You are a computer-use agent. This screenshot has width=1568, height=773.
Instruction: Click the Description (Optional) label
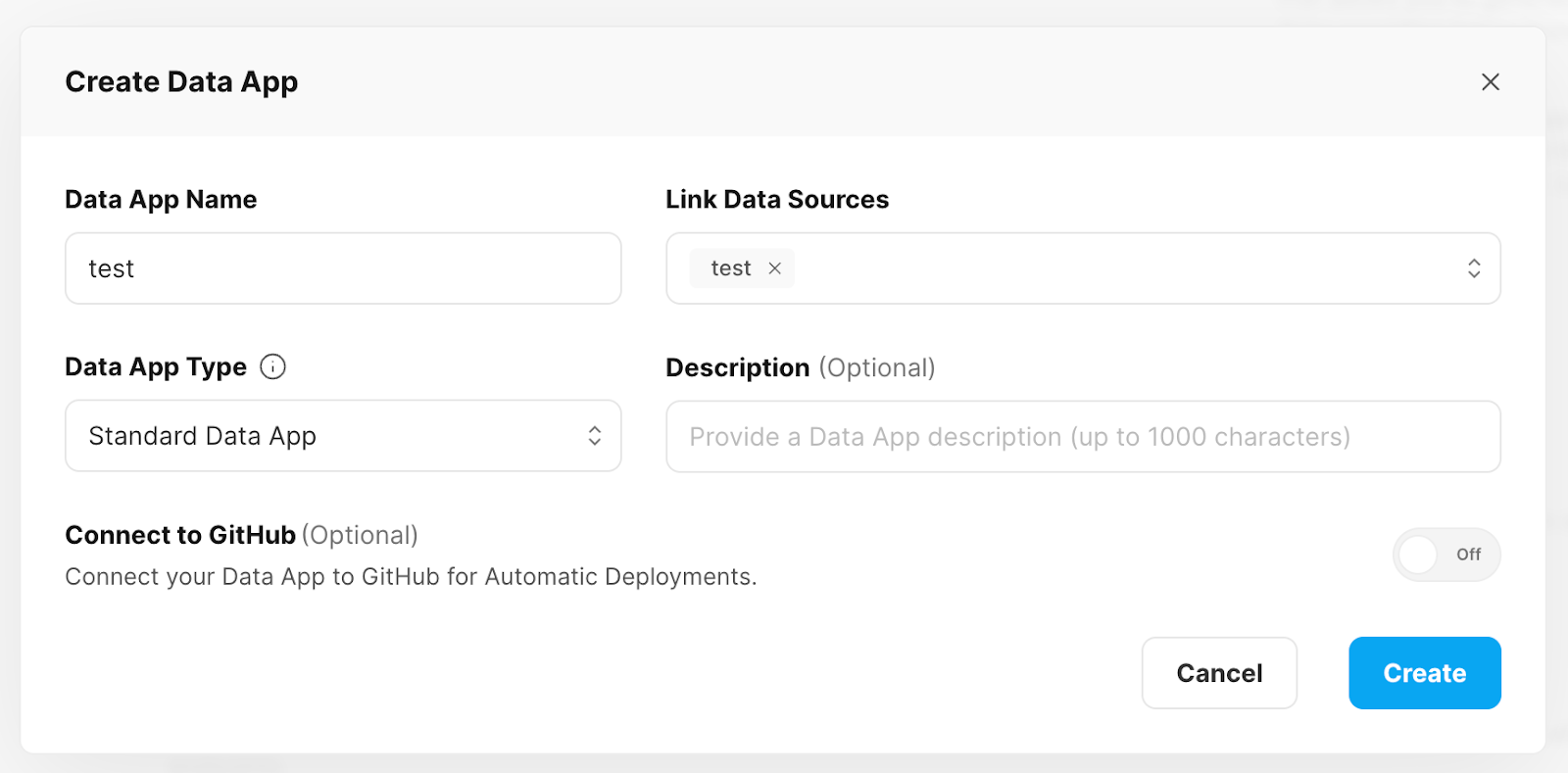point(800,367)
